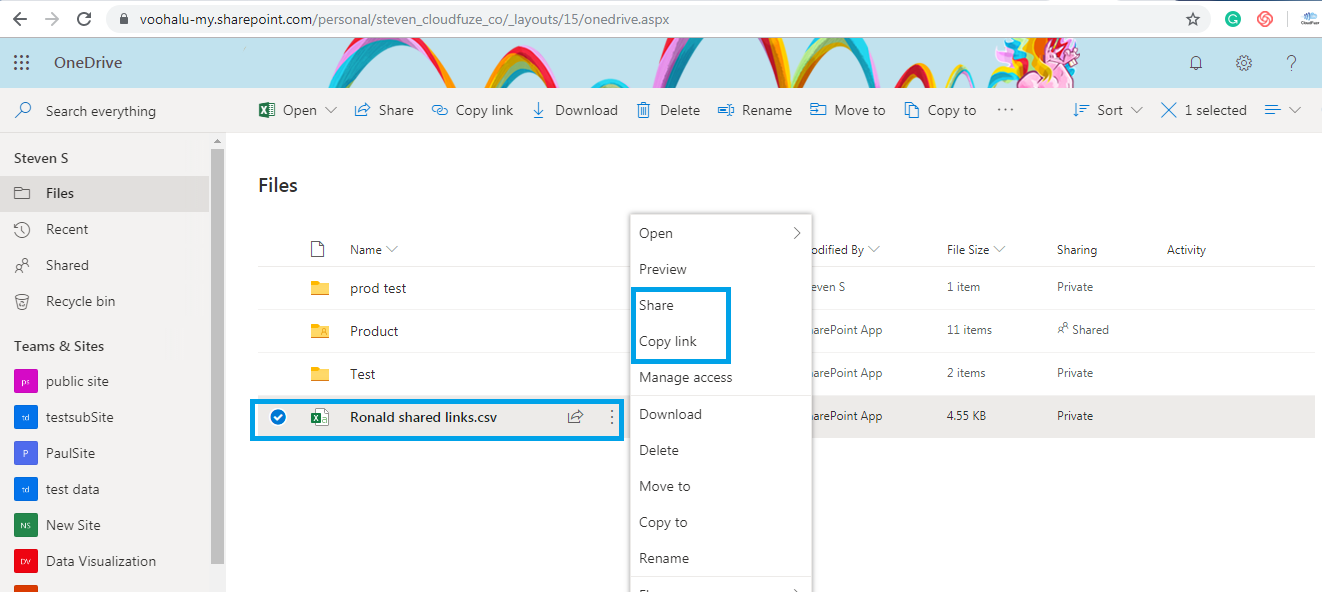Deselect the checked Ronald shared links.csv row
Viewport: 1322px width, 592px height.
click(277, 417)
